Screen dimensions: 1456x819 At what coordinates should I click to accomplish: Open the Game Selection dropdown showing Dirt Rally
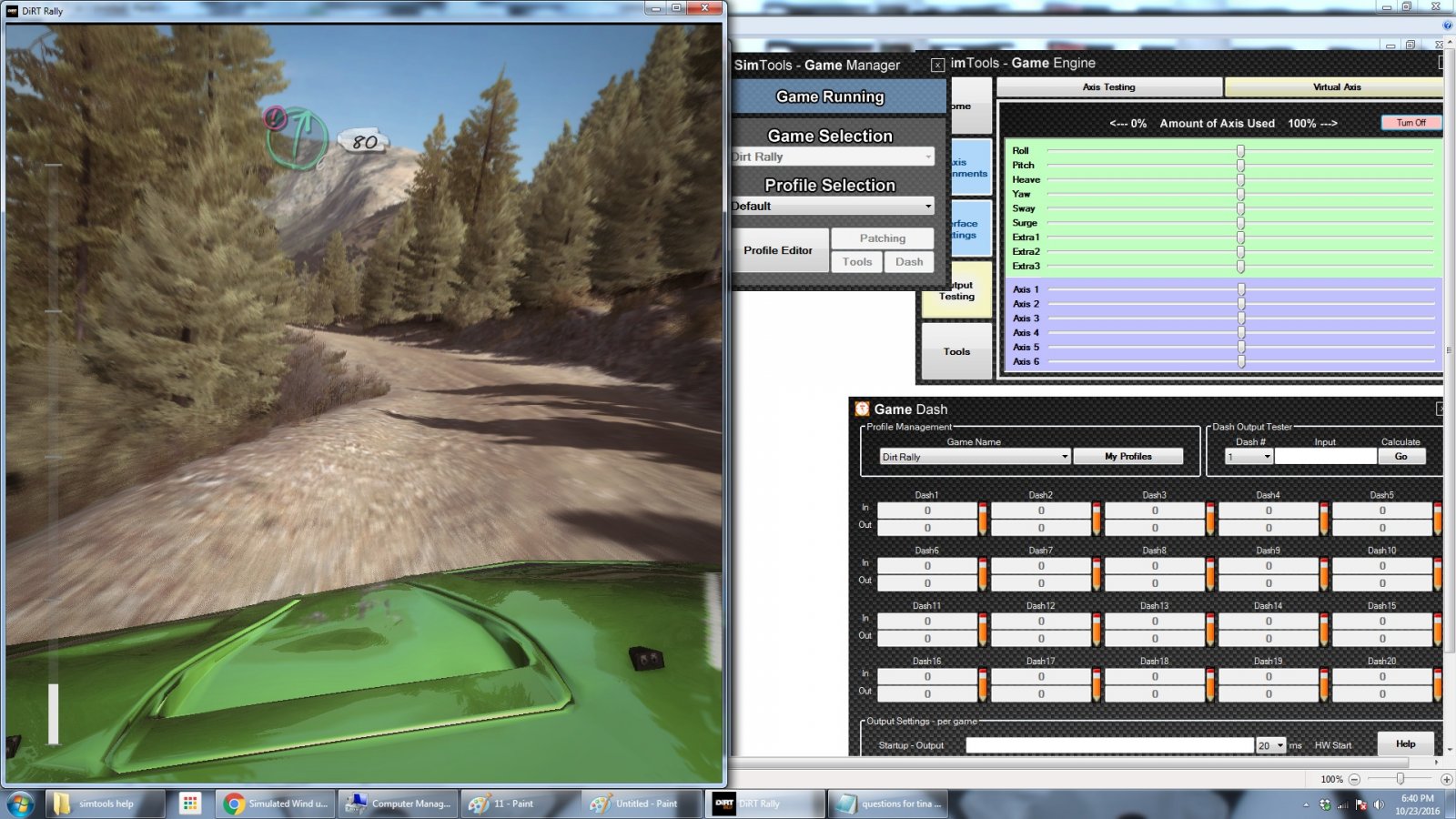pos(833,157)
